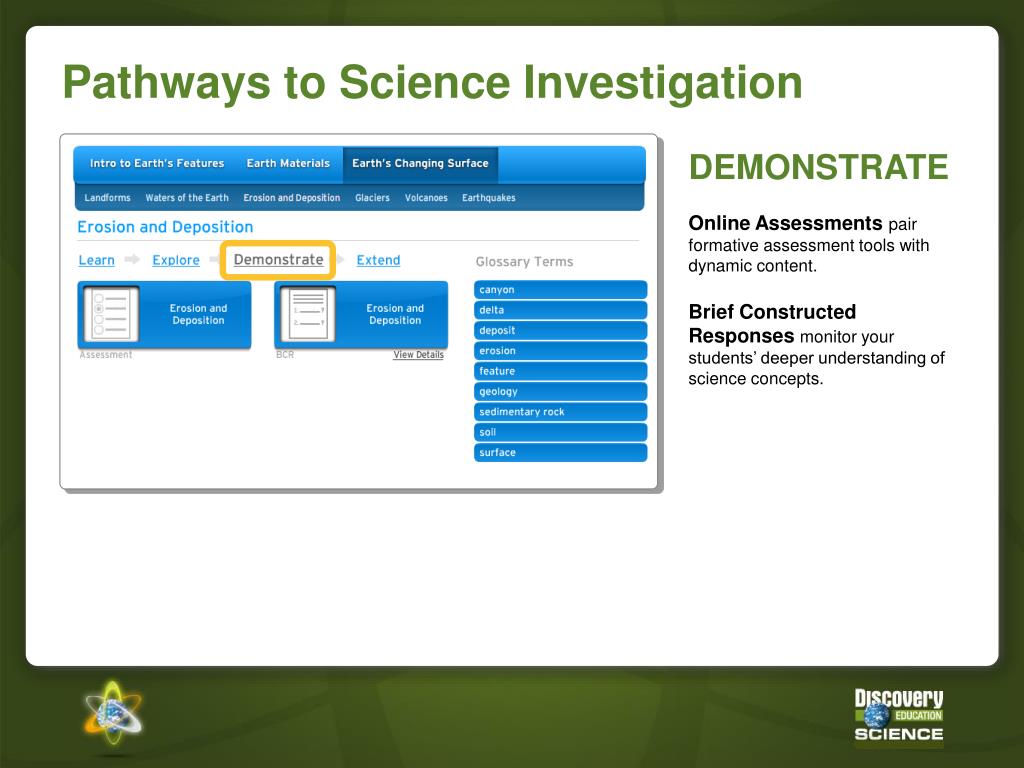Open glossary term geology
Viewport: 1024px width, 768px height.
tap(560, 392)
